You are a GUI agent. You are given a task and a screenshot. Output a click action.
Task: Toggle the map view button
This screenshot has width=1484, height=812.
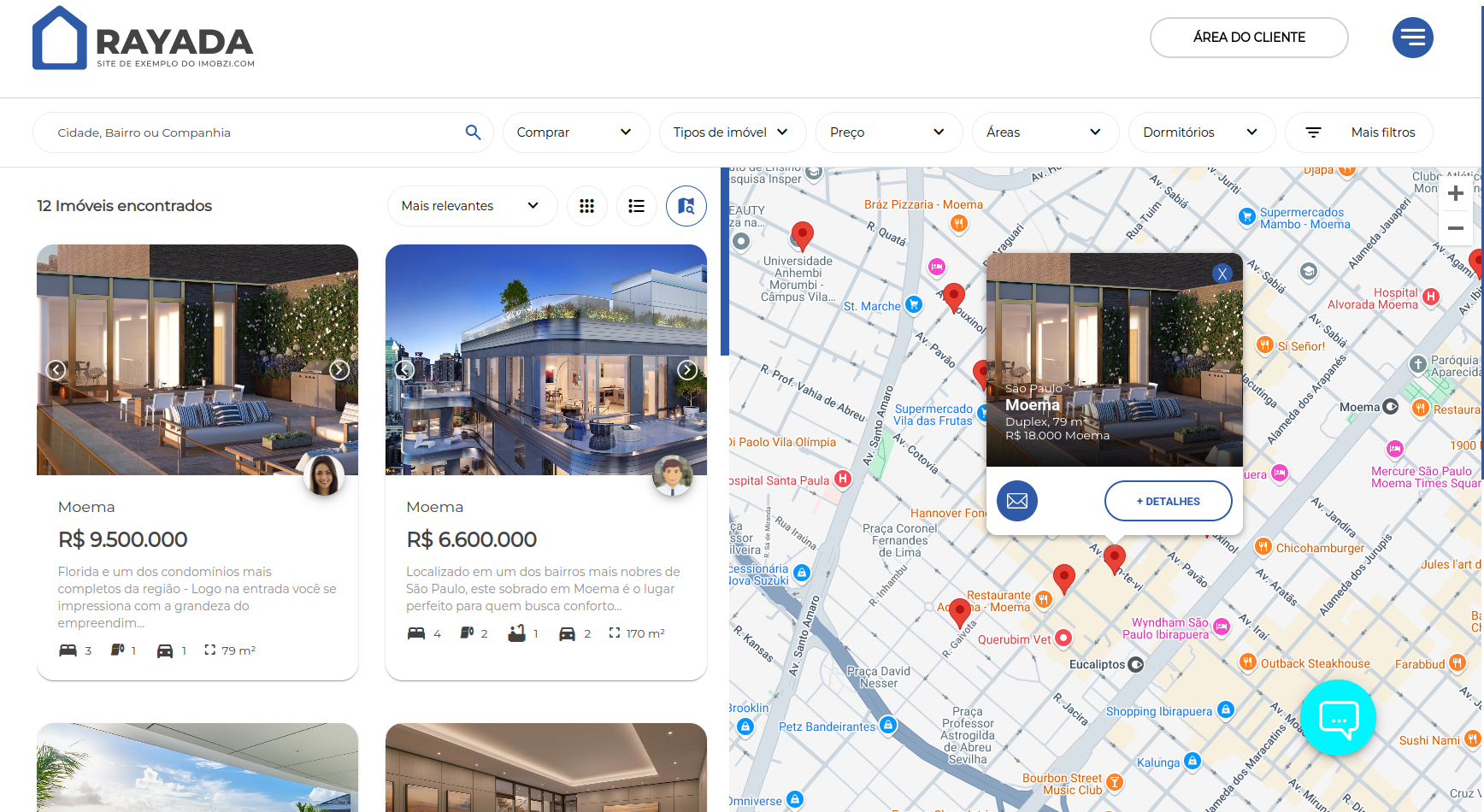point(686,206)
